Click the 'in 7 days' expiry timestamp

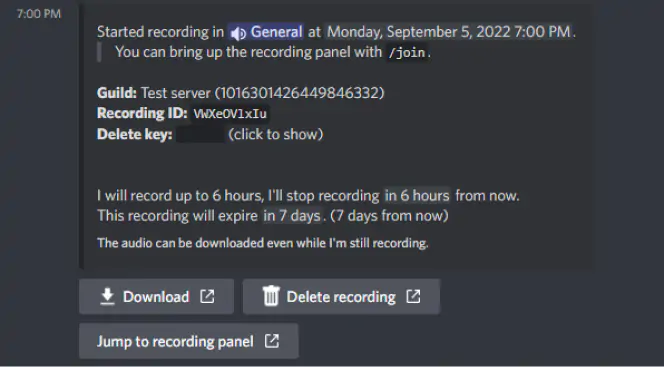click(292, 216)
